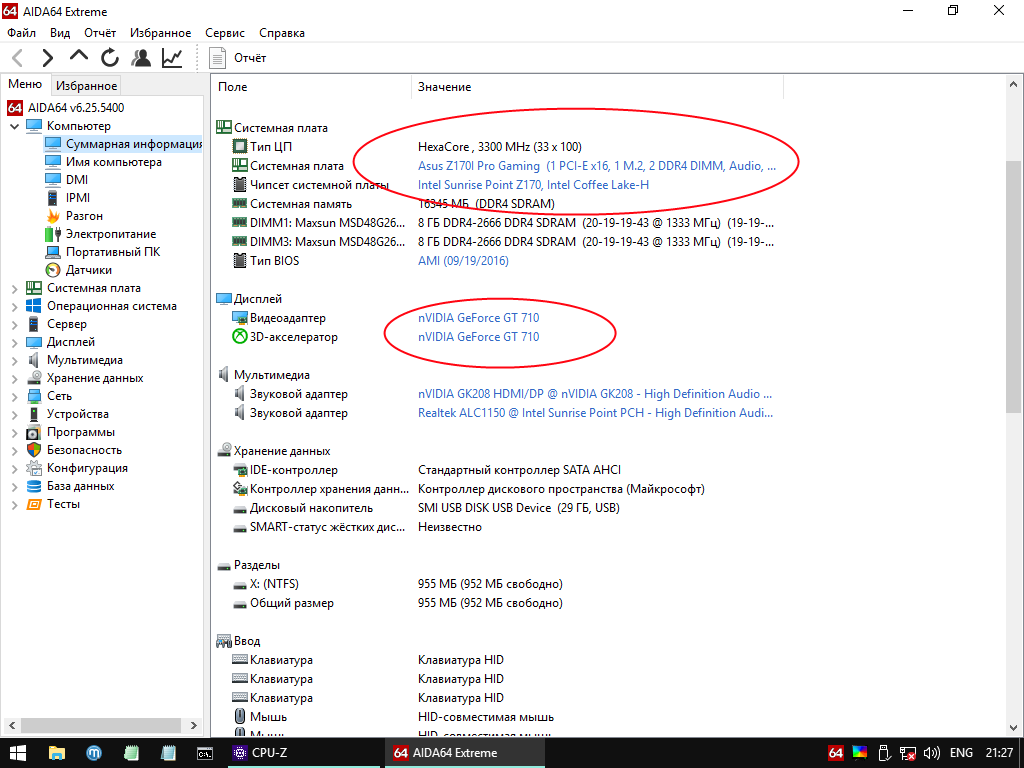Screen dimensions: 1024x768
Task: Expand the Системная плата tree node
Action: [14, 288]
